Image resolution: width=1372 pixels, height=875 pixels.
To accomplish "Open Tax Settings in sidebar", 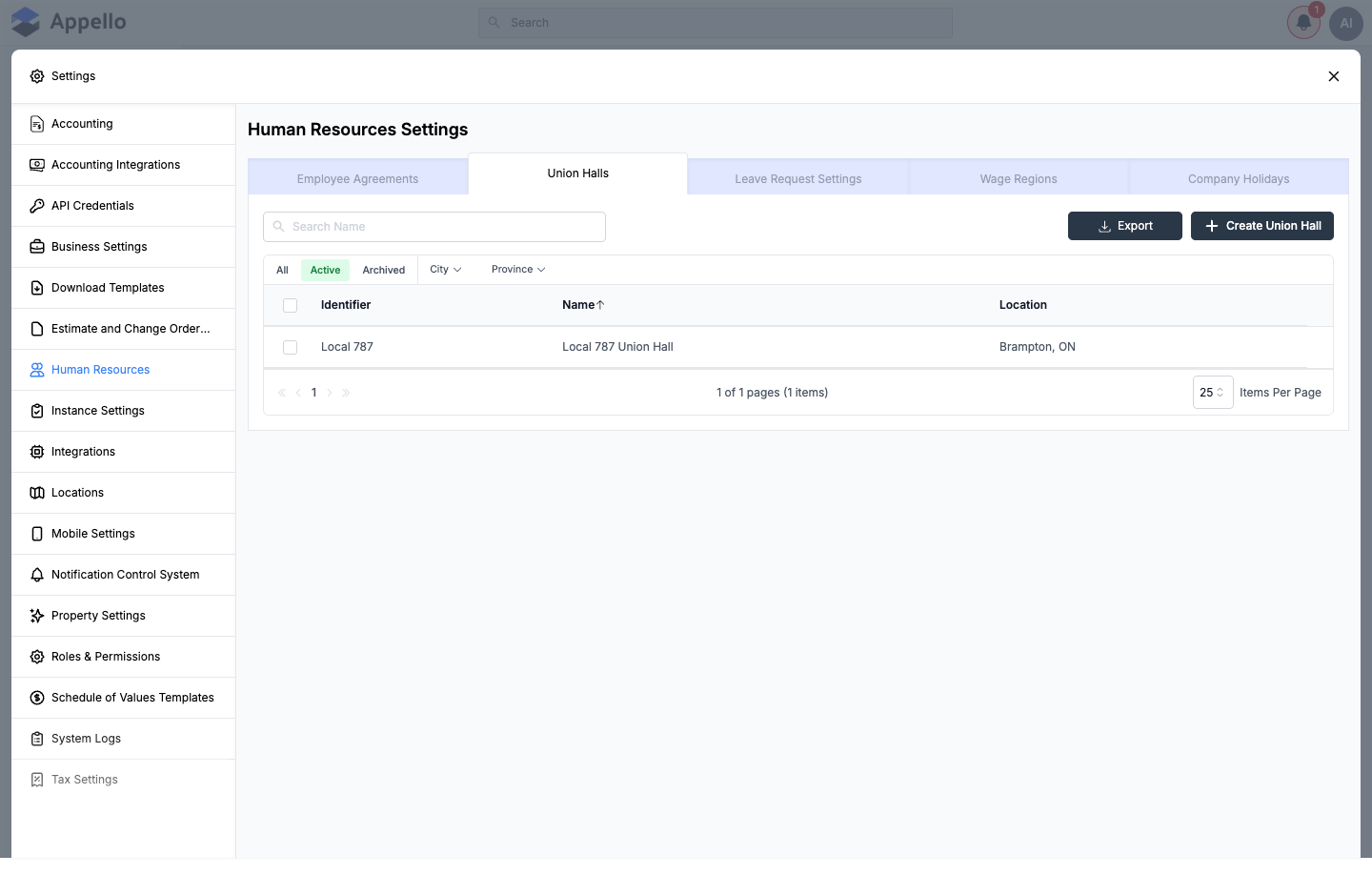I will [x=124, y=780].
